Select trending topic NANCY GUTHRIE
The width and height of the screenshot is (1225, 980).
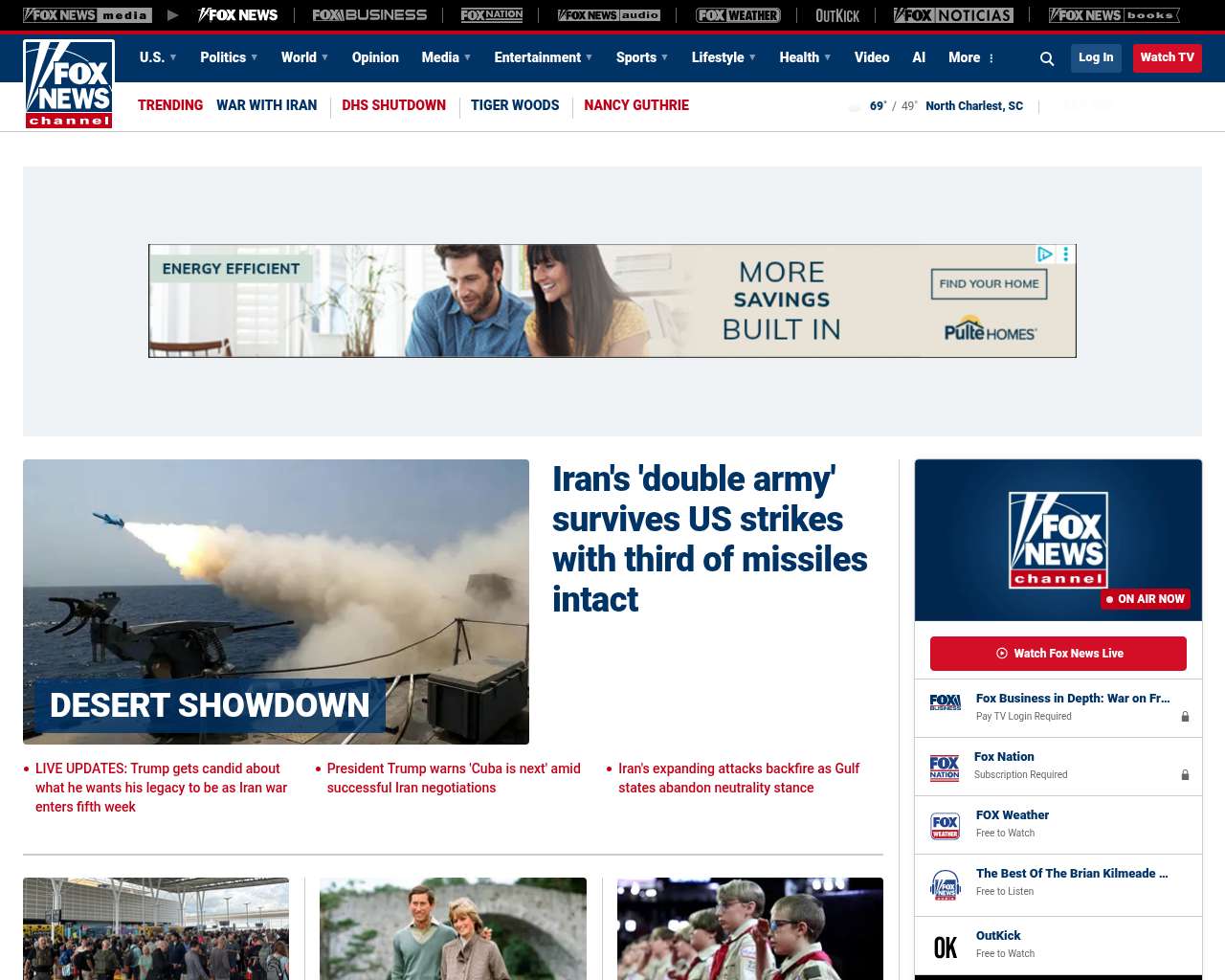tap(636, 105)
